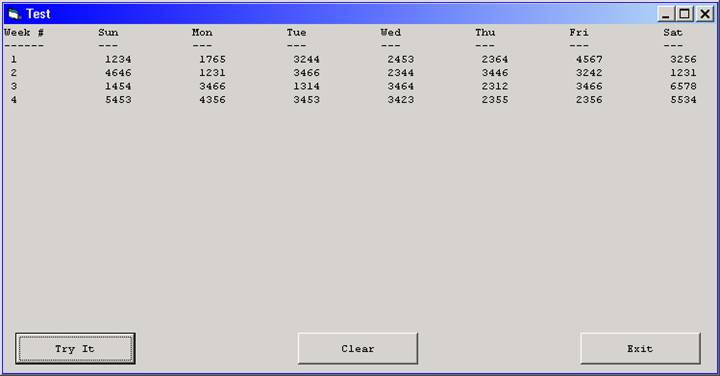Select the 'Mon' column header
720x376 pixels.
[202, 33]
